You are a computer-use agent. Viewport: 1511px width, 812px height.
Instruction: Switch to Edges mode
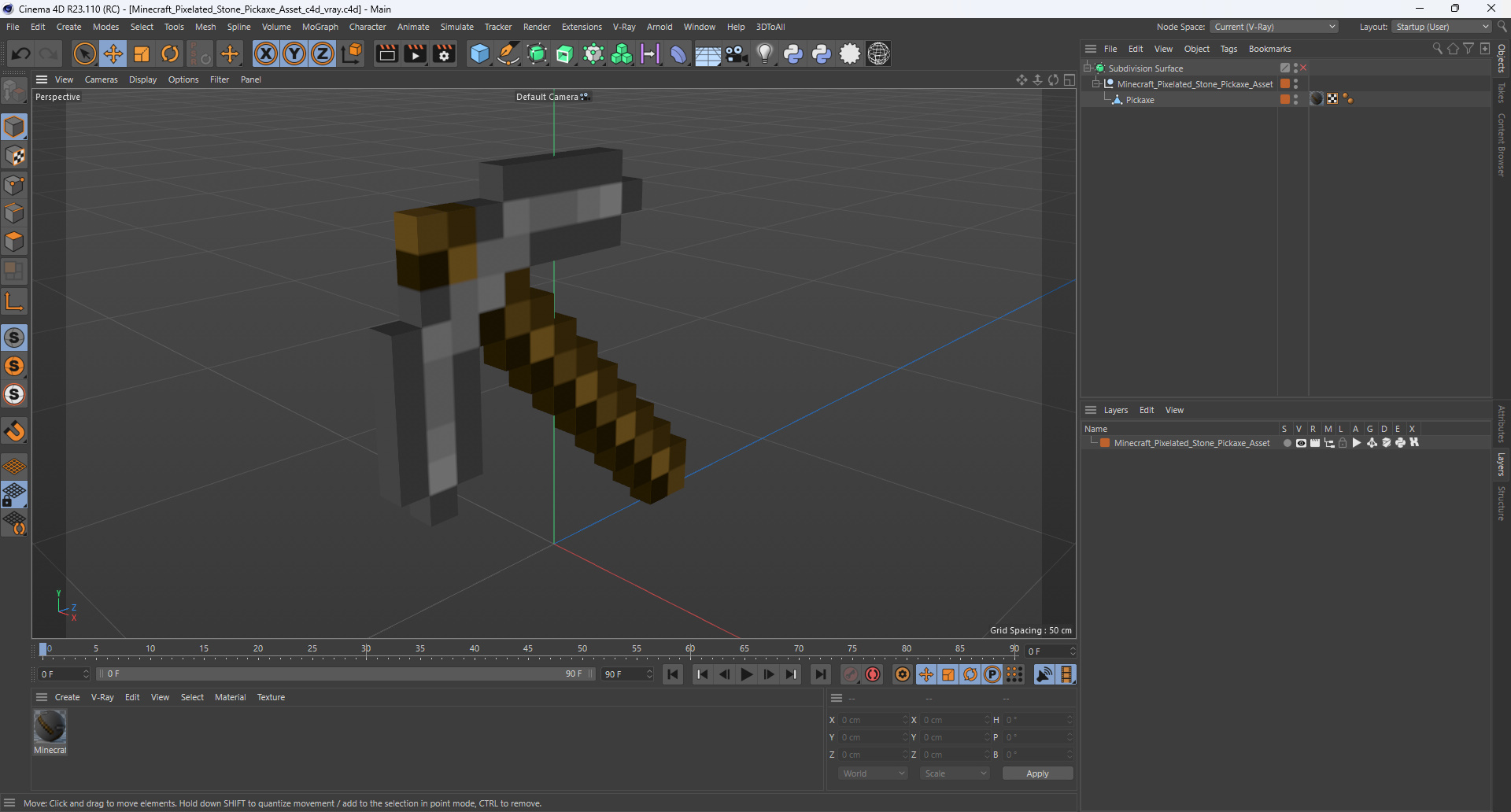[14, 213]
